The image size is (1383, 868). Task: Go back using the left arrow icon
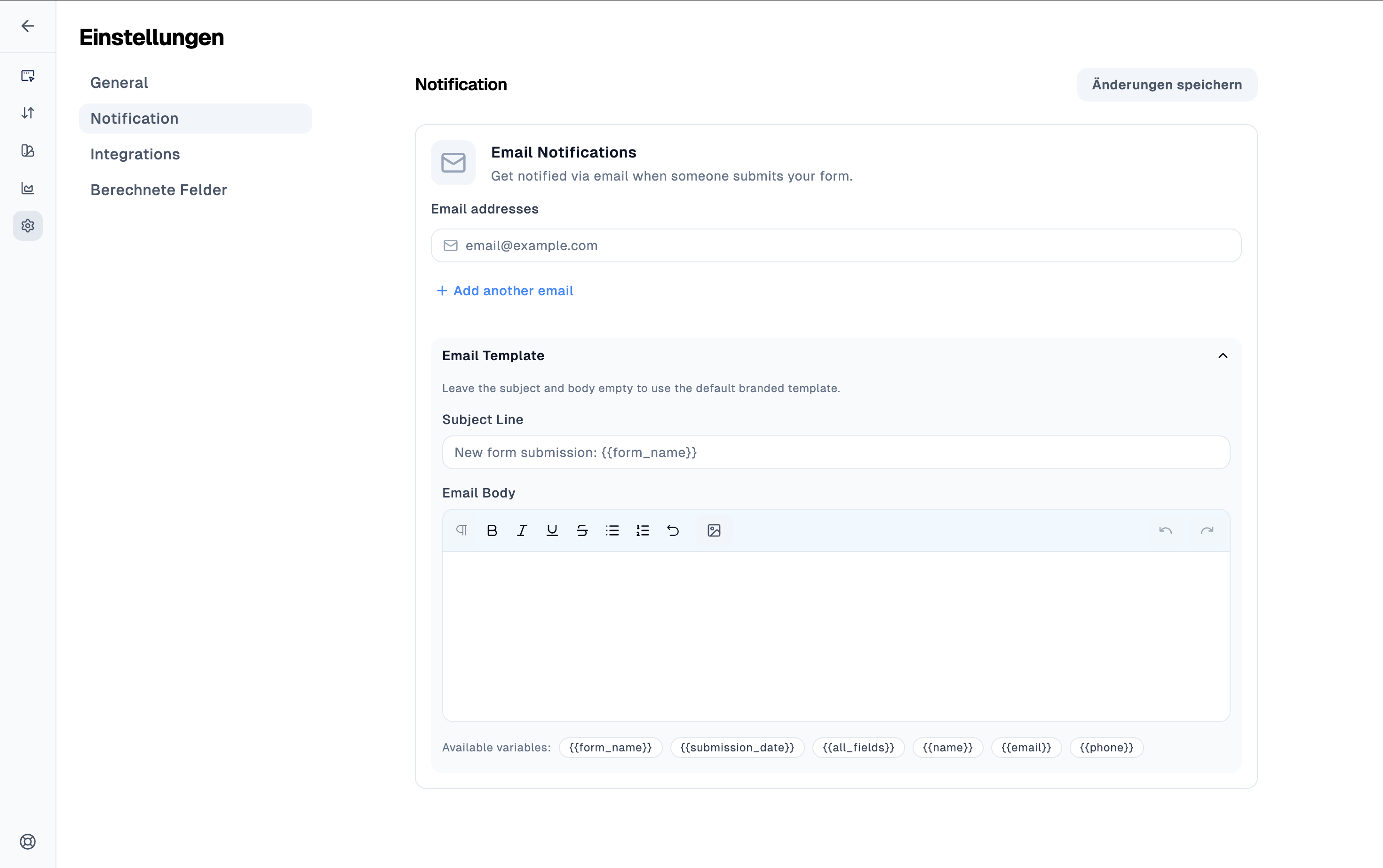pyautogui.click(x=28, y=26)
